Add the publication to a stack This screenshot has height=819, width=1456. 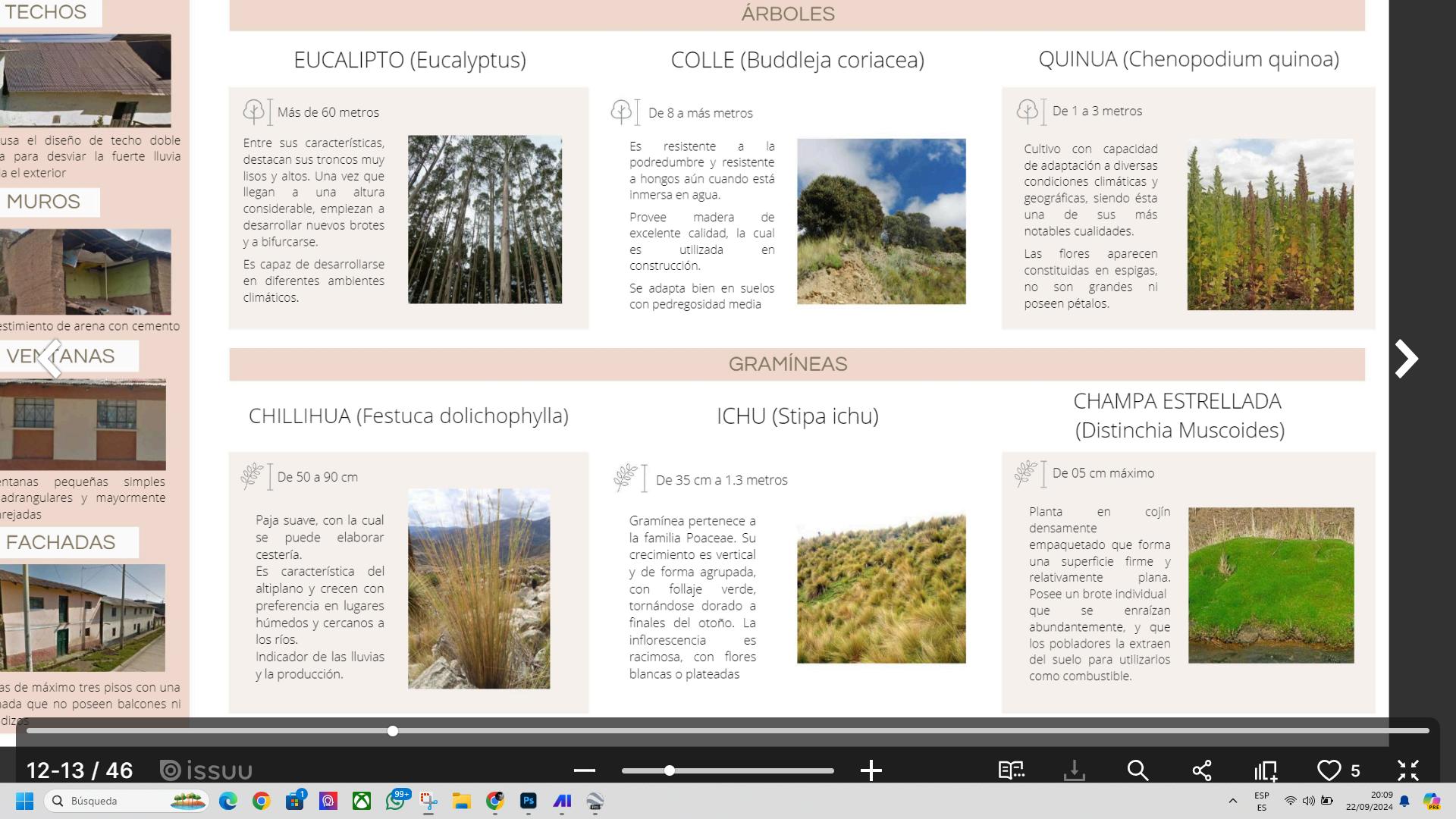click(x=1266, y=770)
